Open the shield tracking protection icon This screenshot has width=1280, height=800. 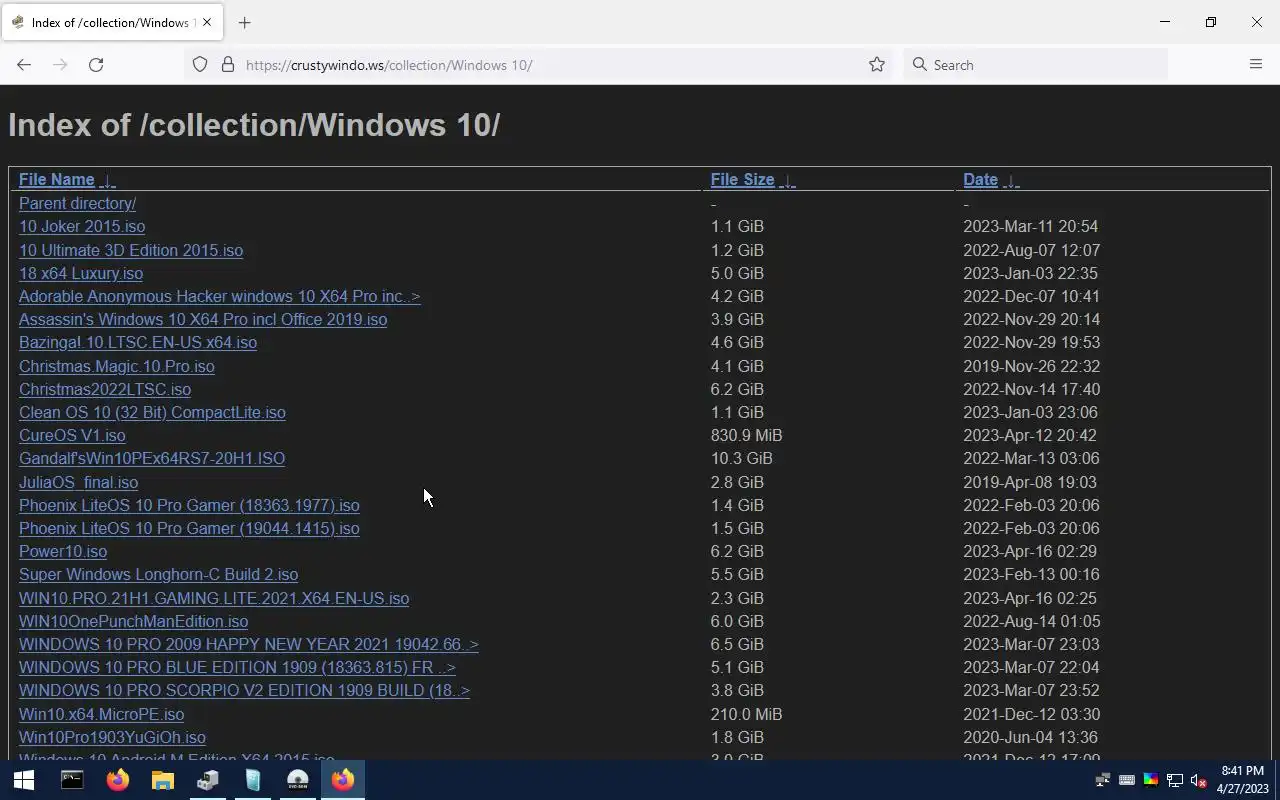click(x=200, y=64)
